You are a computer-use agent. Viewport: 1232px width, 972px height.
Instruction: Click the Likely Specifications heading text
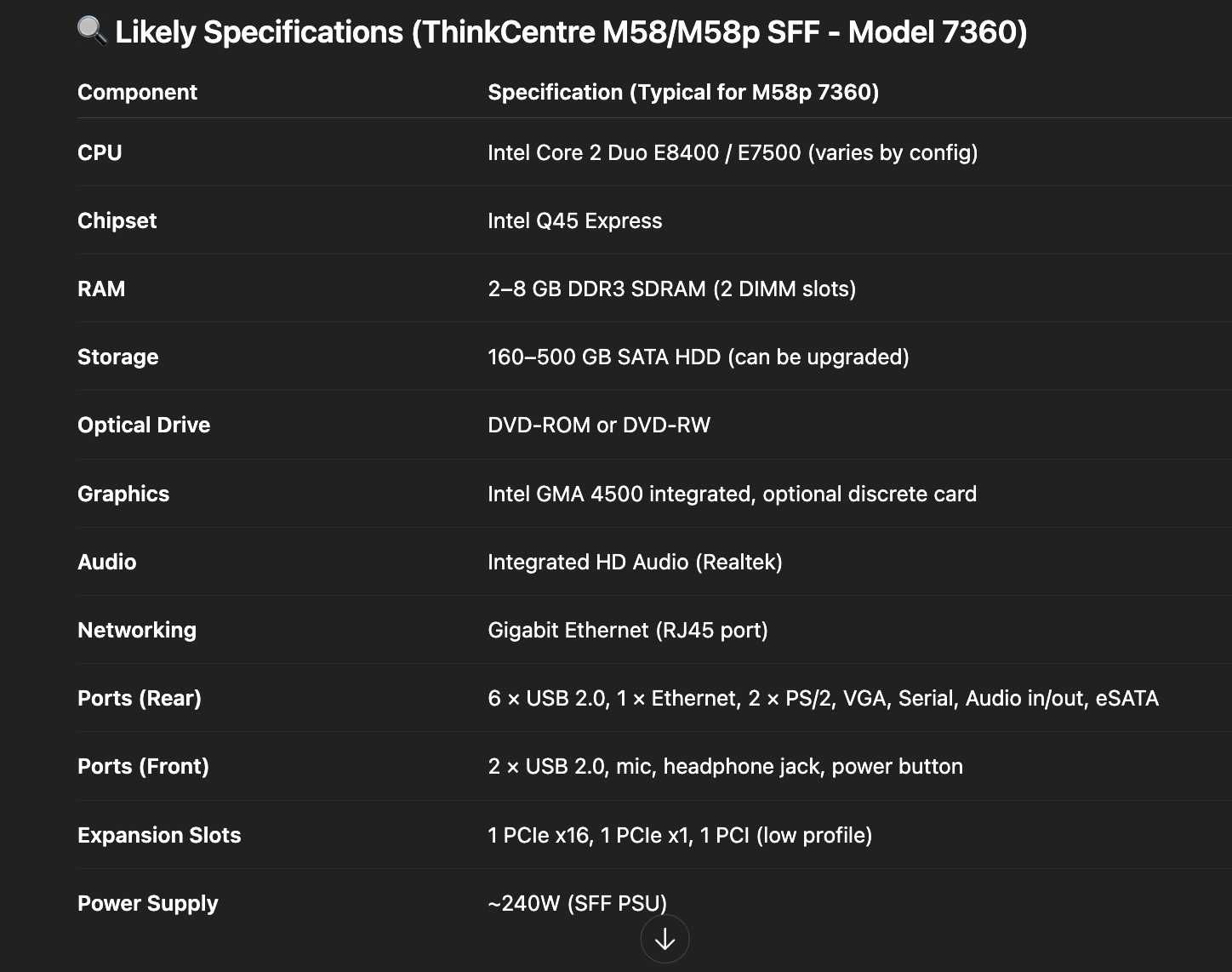coord(571,32)
